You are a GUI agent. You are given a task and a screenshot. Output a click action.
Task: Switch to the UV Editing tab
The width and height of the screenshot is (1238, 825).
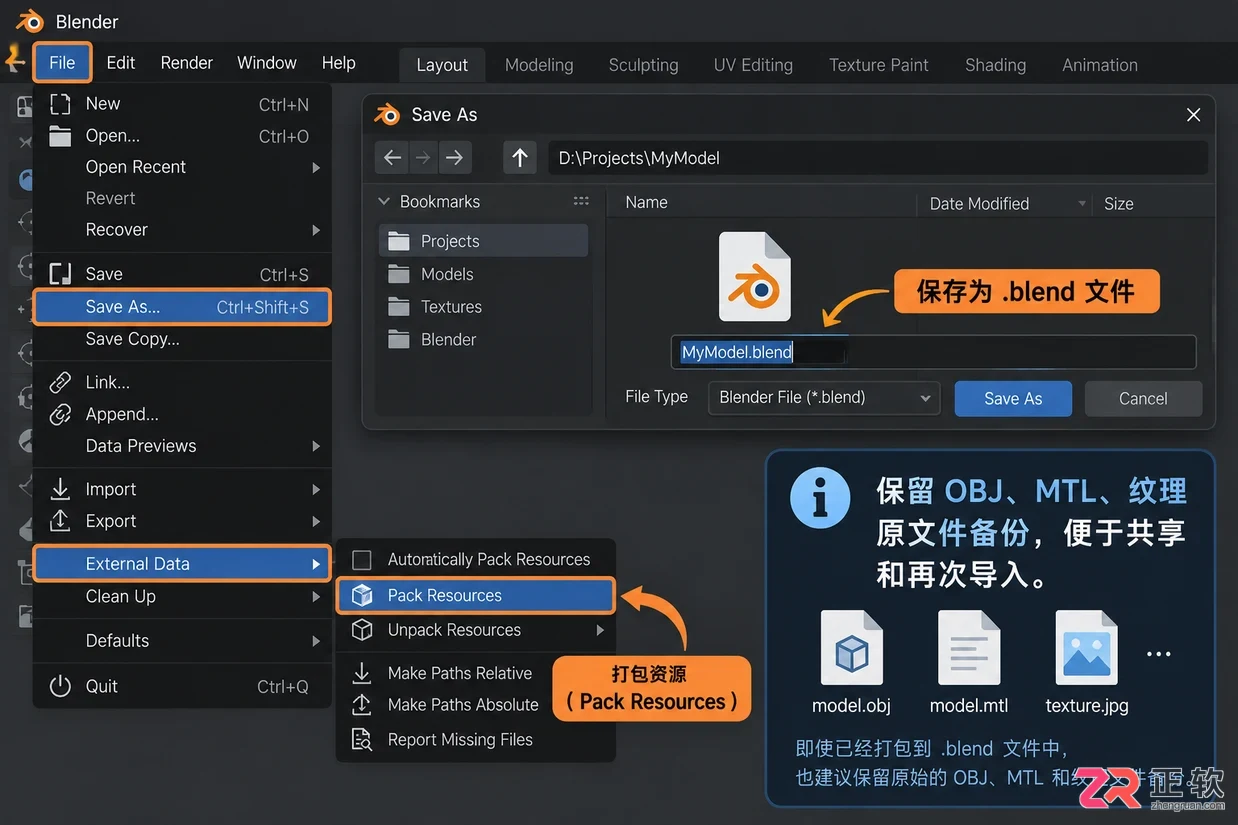point(753,65)
